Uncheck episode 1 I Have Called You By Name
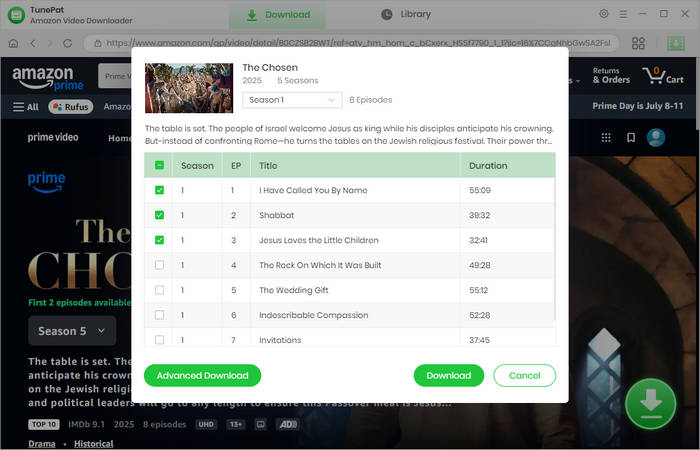Viewport: 700px width, 450px height. [160, 190]
